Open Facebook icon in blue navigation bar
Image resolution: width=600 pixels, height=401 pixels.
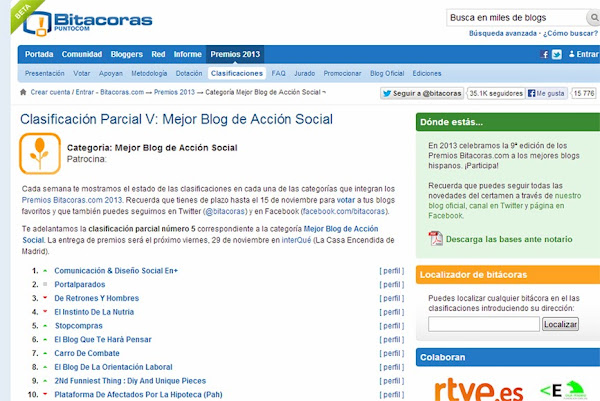545,54
